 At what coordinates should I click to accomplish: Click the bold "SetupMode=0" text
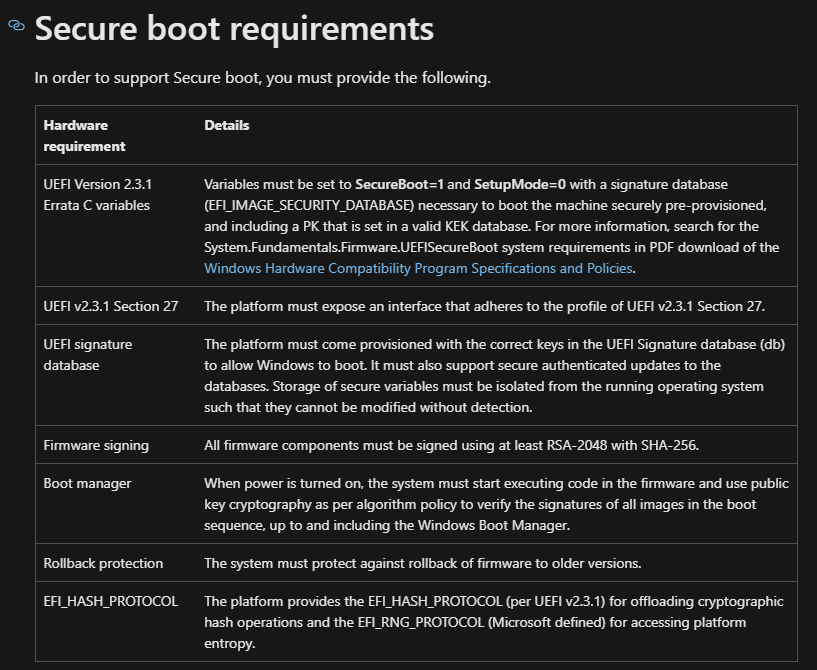(x=519, y=184)
